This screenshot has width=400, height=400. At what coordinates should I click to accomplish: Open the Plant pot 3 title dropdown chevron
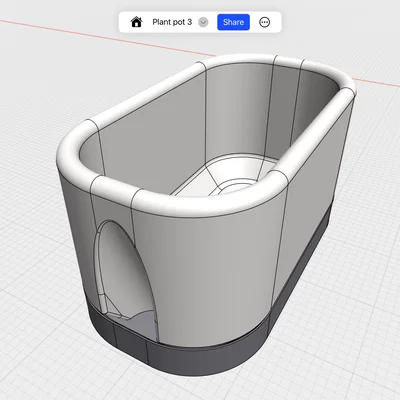click(x=203, y=22)
